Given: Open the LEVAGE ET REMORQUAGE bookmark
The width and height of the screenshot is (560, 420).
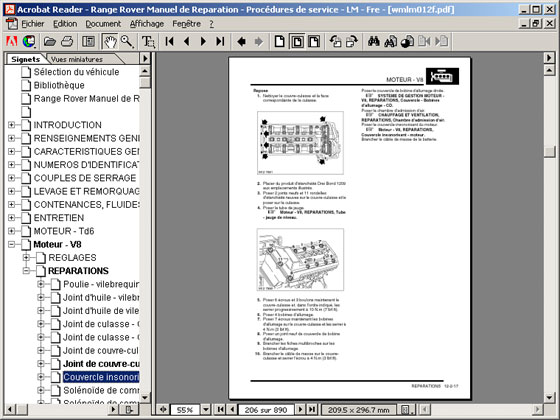Looking at the screenshot, I should tap(86, 191).
